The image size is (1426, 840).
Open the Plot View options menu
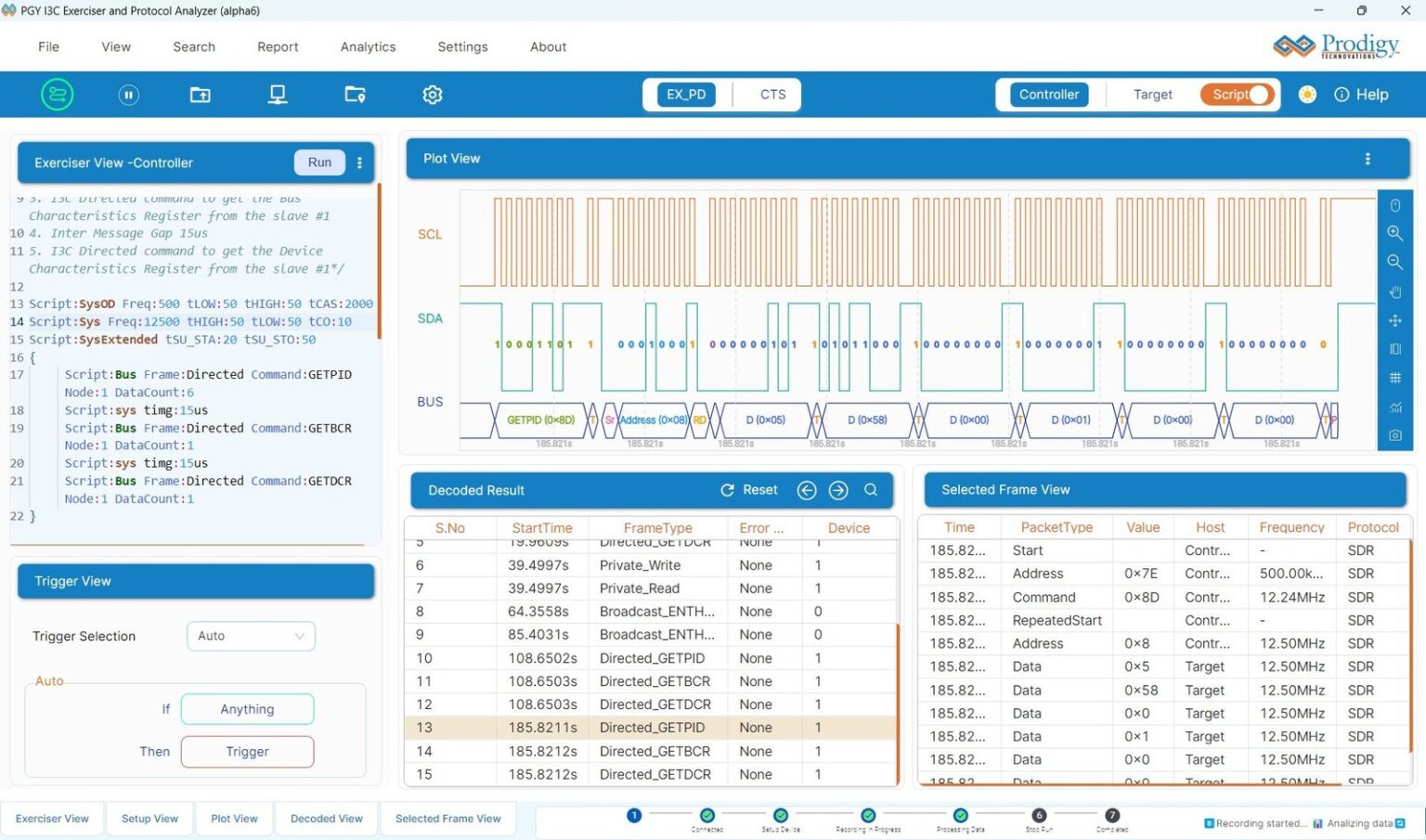point(1368,158)
